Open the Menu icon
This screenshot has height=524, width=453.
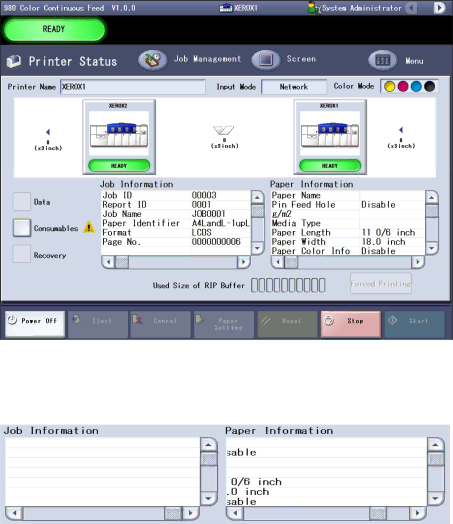(383, 60)
